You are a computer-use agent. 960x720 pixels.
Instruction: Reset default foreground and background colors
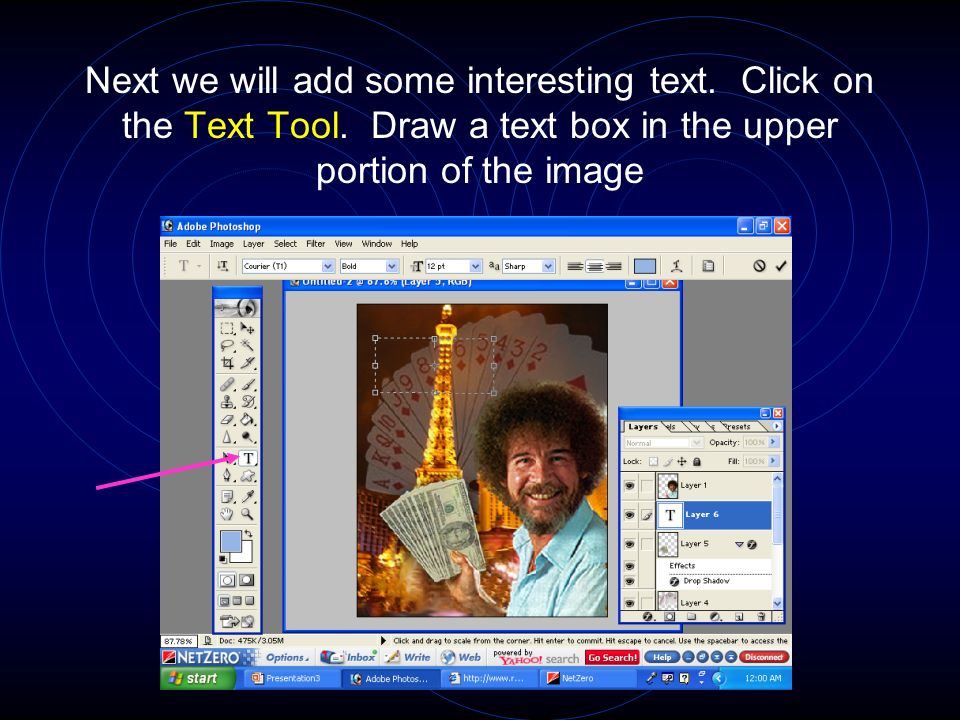tap(223, 559)
